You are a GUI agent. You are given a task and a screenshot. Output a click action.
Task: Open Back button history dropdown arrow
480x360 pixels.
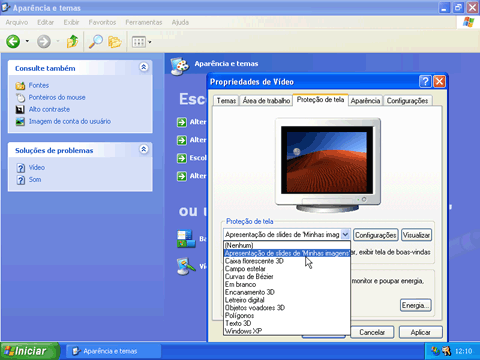point(27,42)
